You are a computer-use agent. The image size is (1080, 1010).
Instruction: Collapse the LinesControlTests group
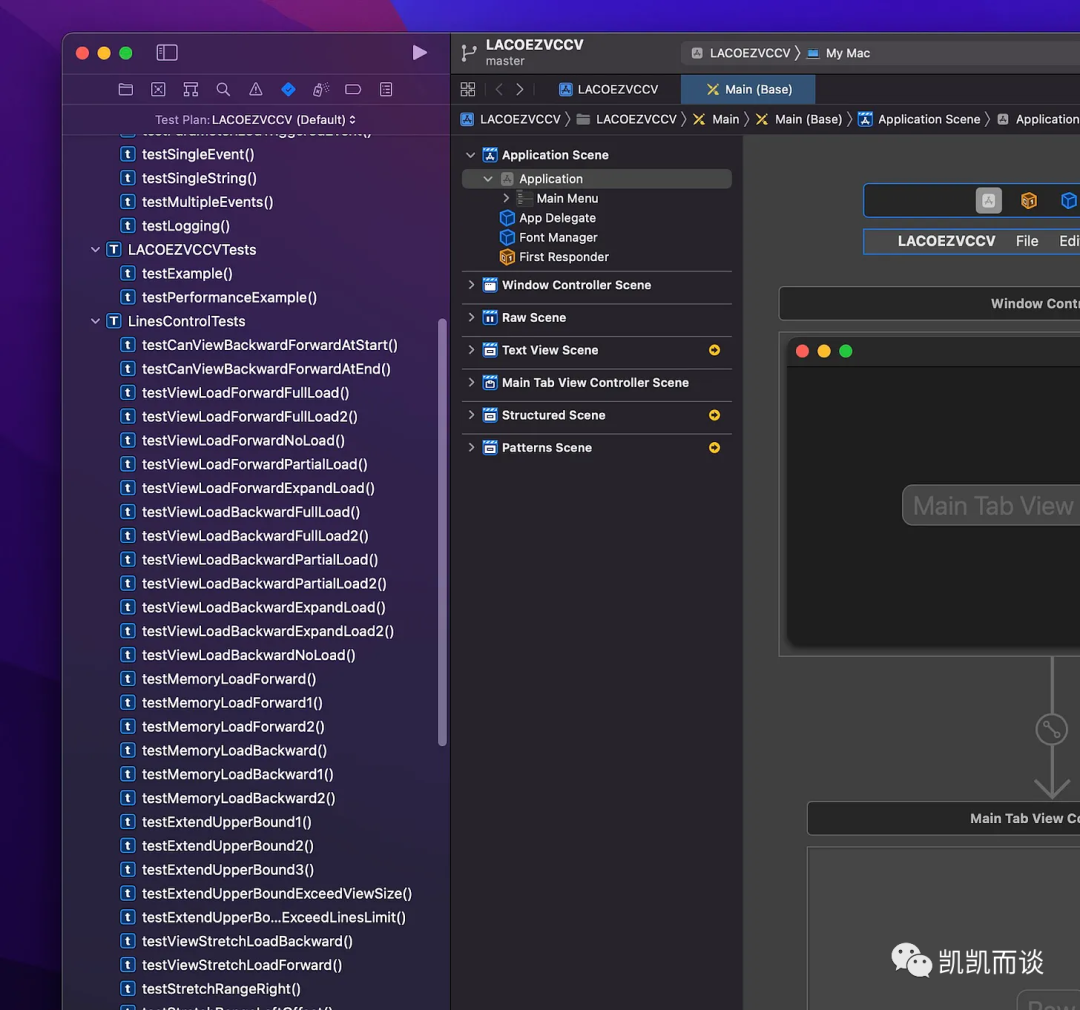(x=95, y=321)
